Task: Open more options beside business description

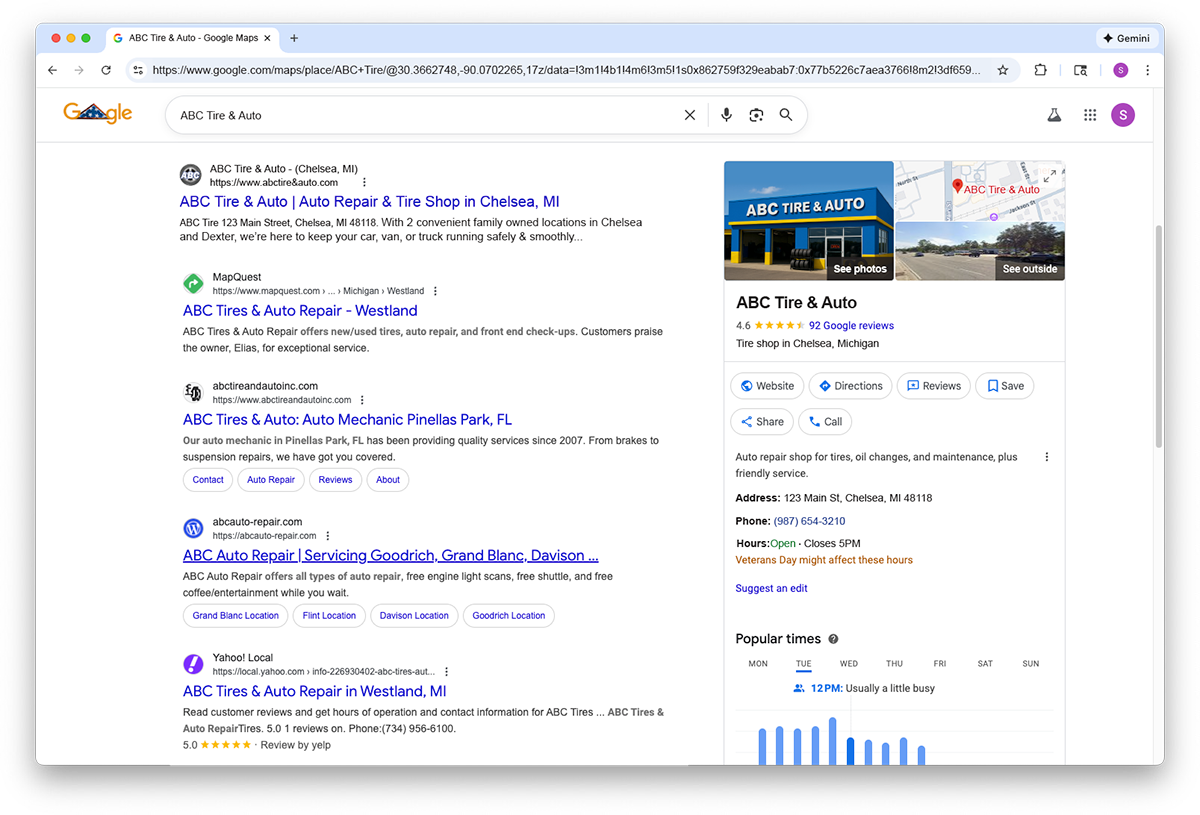Action: 1047,457
